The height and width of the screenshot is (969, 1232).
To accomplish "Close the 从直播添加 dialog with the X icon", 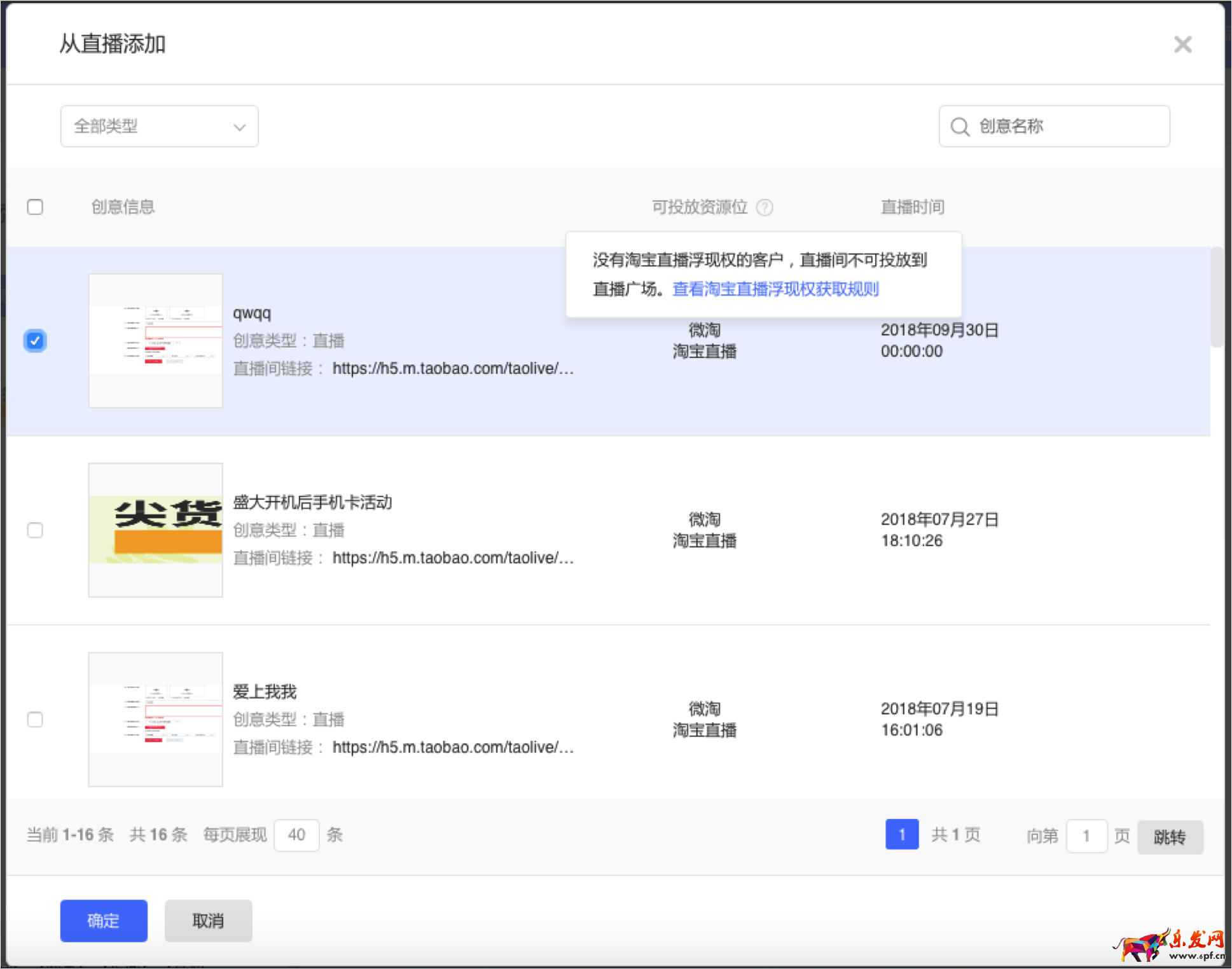I will point(1182,45).
